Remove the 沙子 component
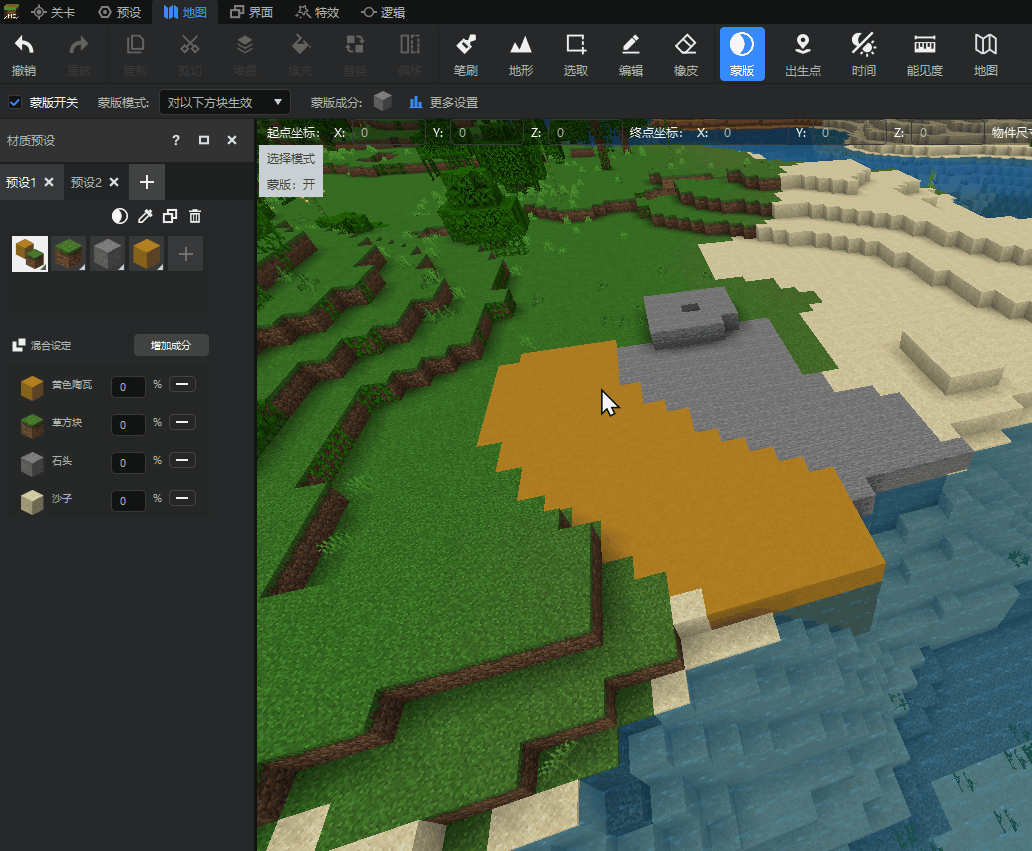 [182, 498]
